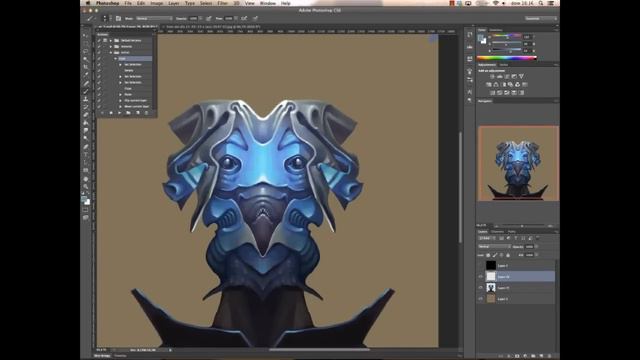640x360 pixels.
Task: Click the Vibrance adjustment icon
Action: [x=521, y=76]
